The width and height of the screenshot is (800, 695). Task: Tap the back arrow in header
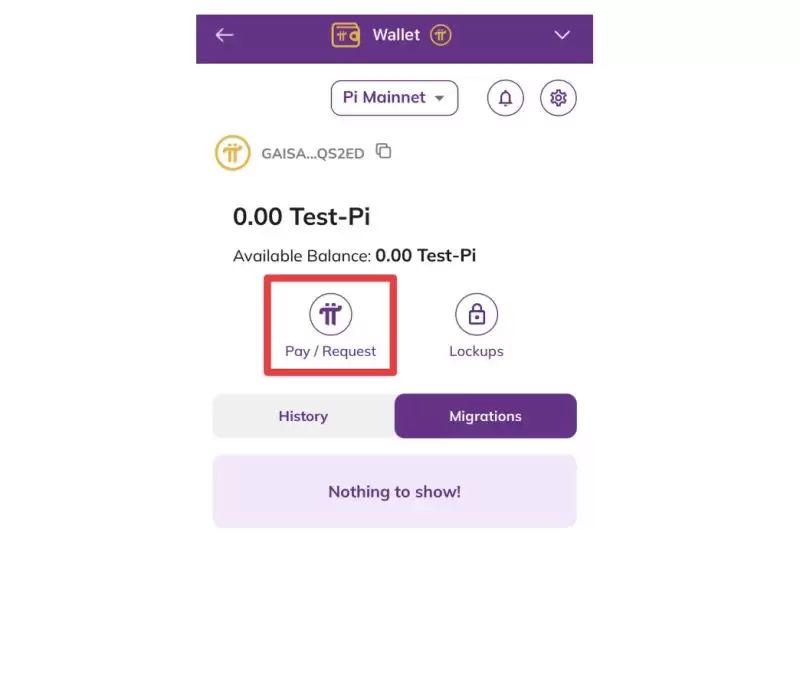[224, 35]
